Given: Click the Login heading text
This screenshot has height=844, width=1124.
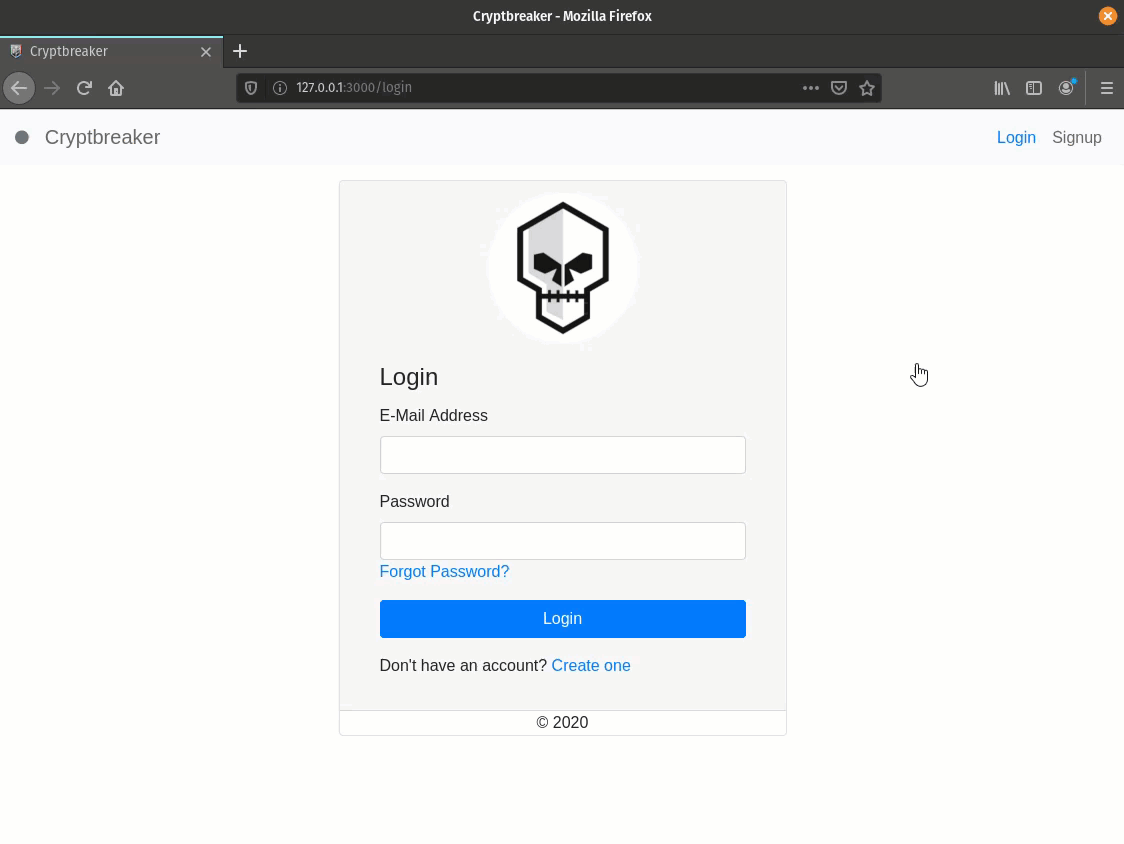Looking at the screenshot, I should pyautogui.click(x=409, y=377).
